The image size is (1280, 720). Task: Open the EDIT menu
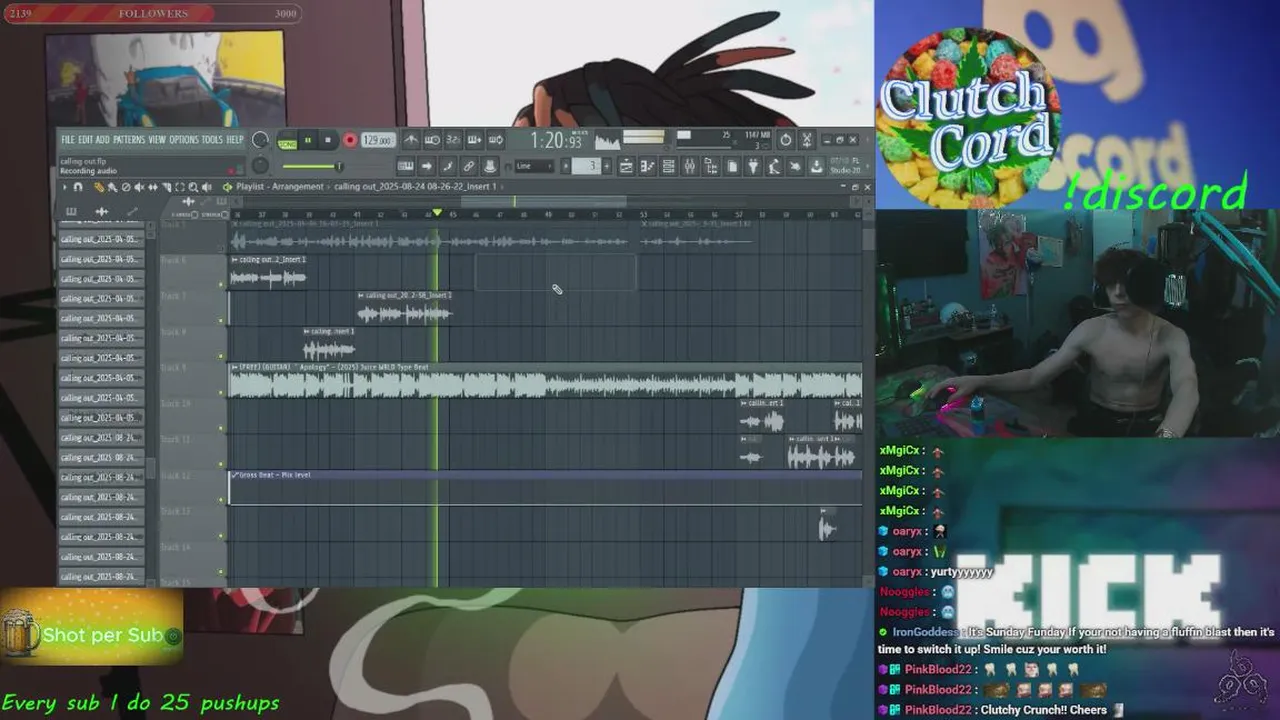[x=86, y=140]
